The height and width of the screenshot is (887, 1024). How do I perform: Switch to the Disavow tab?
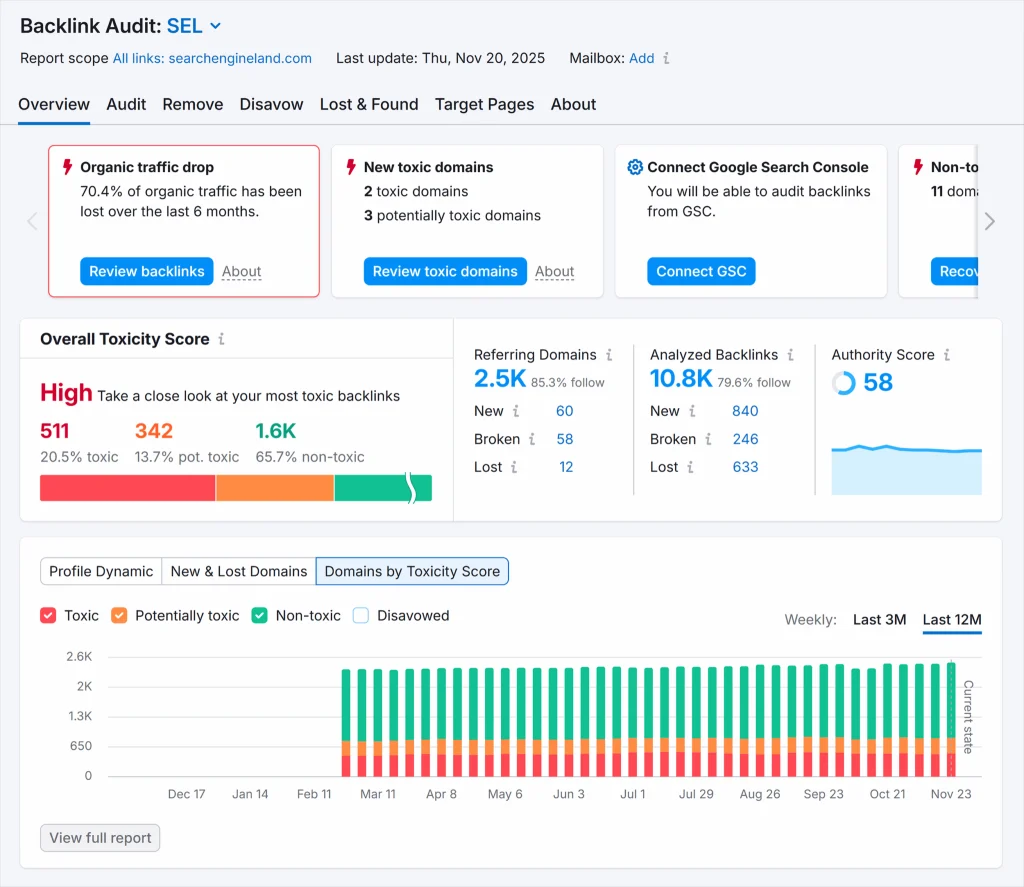click(x=271, y=104)
